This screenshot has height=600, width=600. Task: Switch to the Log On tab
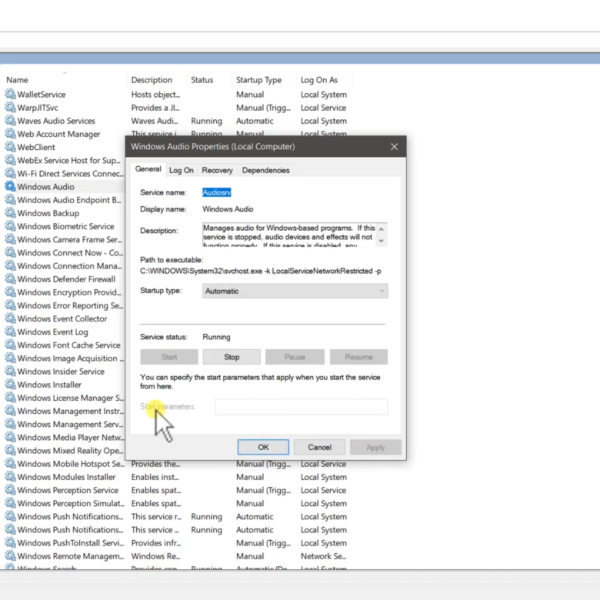point(181,170)
